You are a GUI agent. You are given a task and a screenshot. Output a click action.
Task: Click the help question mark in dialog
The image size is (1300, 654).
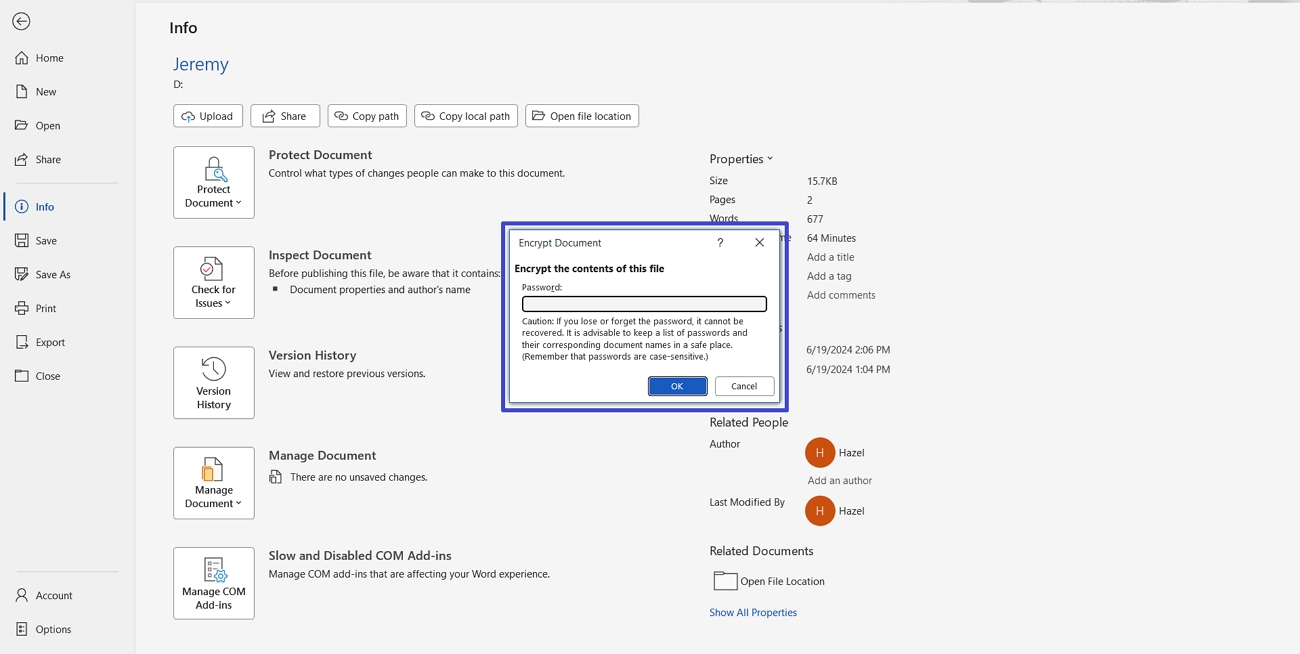(x=720, y=243)
